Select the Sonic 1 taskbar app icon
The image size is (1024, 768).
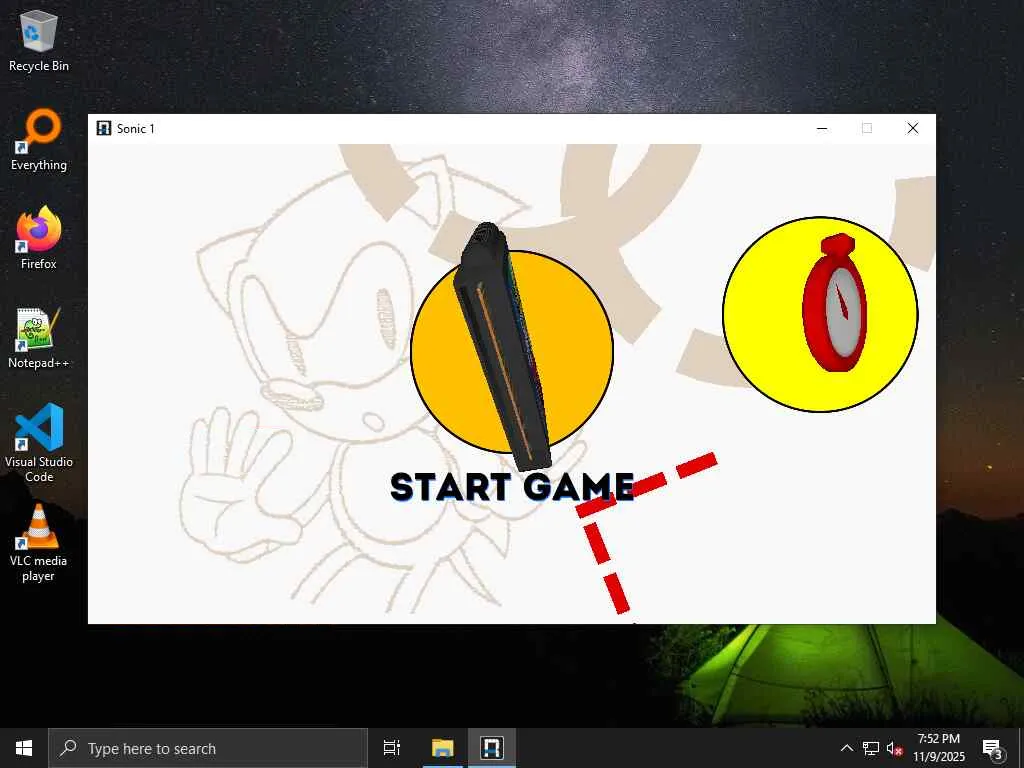492,748
